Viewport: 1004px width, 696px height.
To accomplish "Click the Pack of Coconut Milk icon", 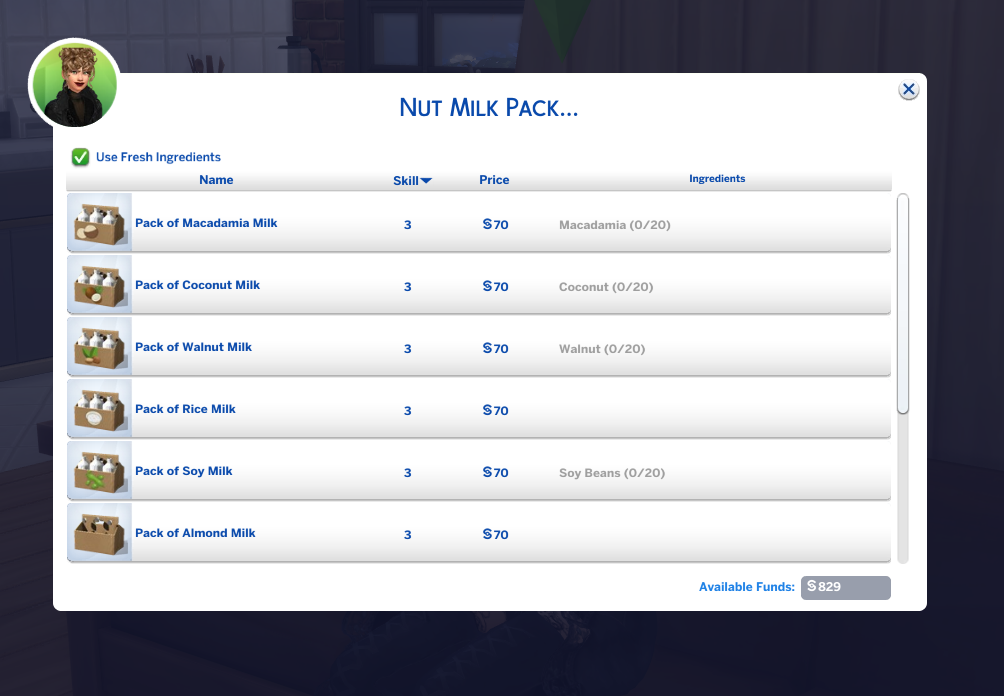I will 99,284.
